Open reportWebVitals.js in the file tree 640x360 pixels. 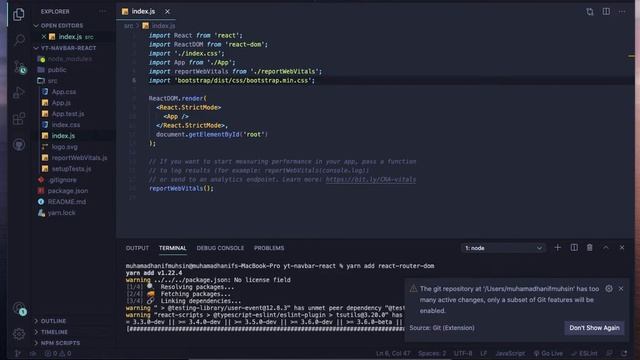pos(79,158)
